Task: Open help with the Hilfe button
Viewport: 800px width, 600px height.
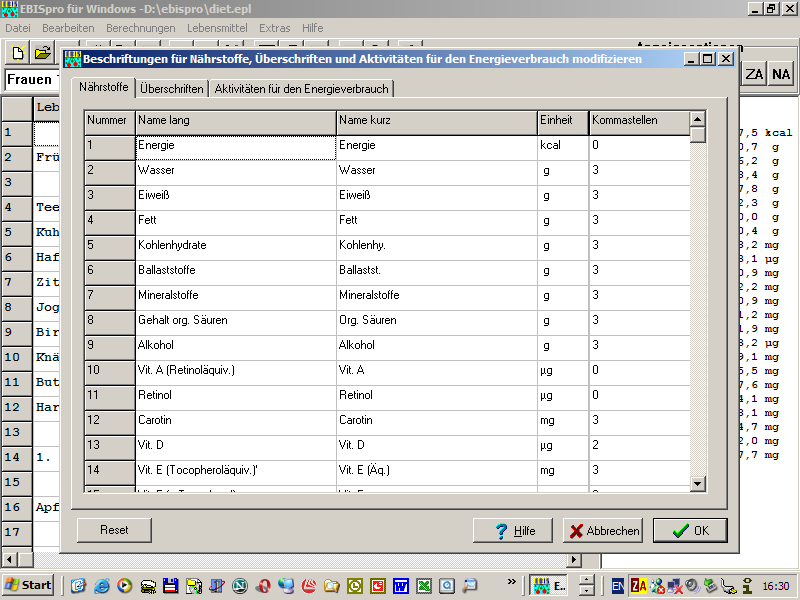Action: [x=514, y=531]
